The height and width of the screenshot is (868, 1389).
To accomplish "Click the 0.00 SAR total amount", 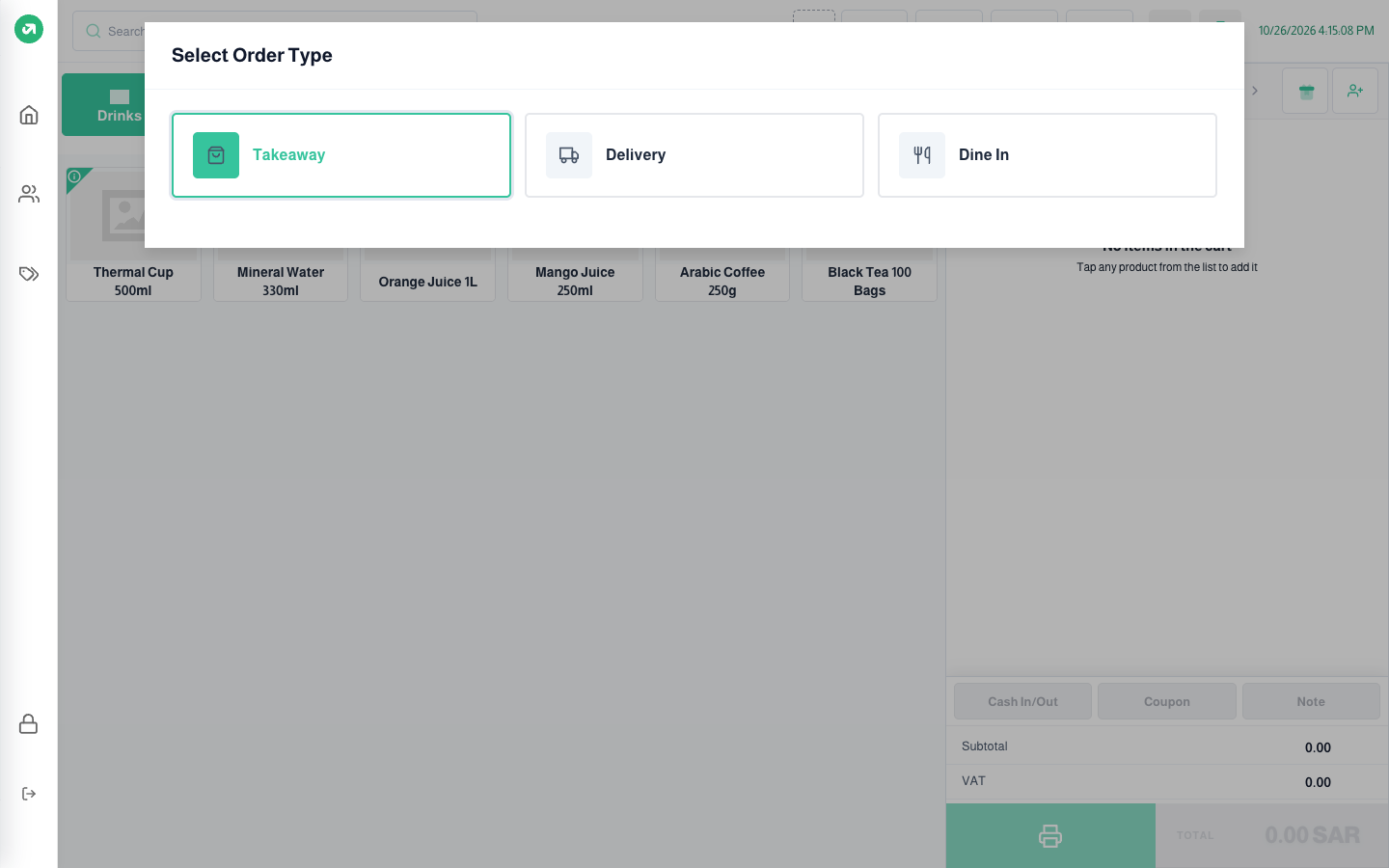I will (x=1312, y=835).
